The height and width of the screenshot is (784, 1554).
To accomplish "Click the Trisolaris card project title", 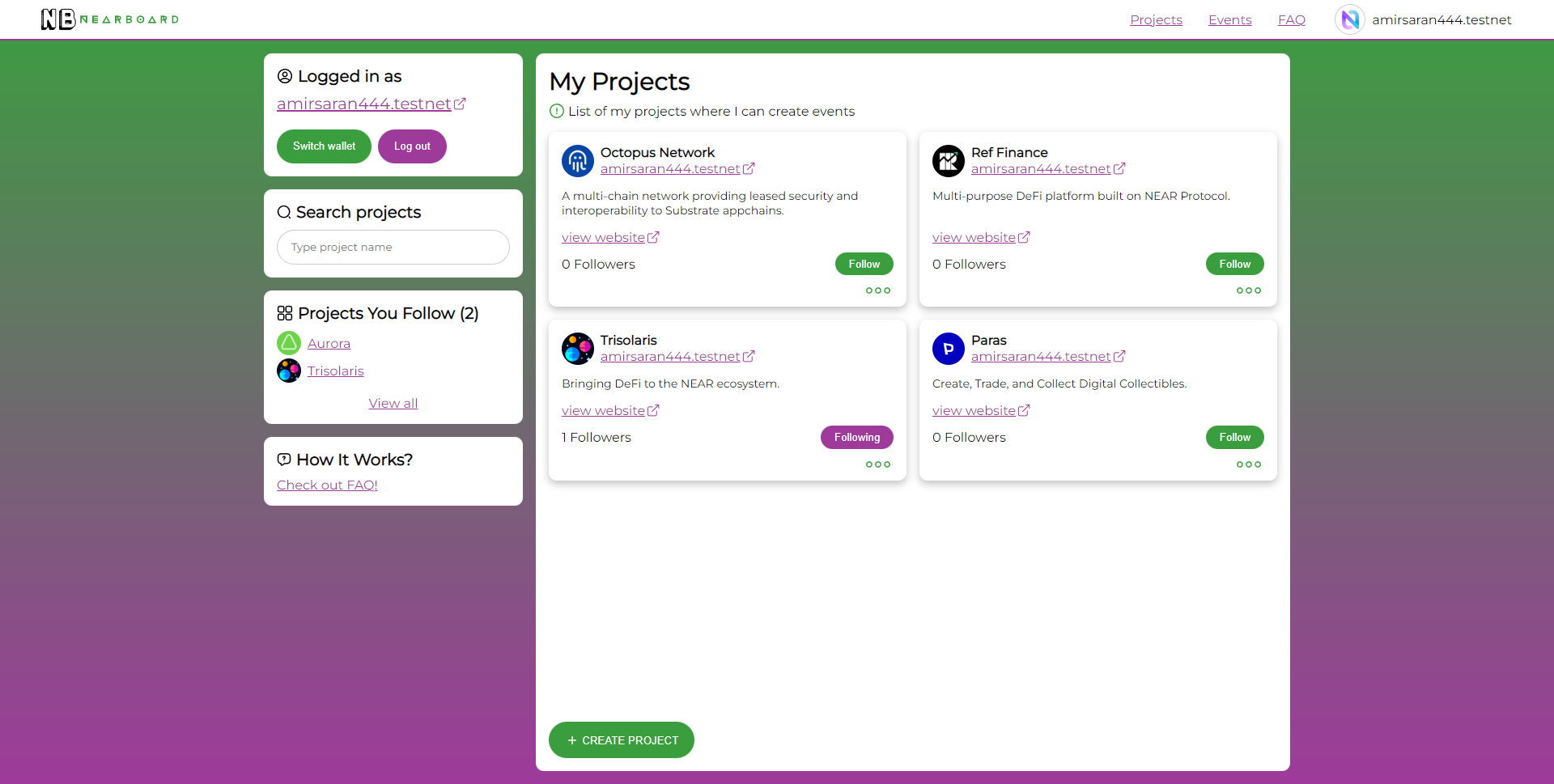I will (628, 340).
